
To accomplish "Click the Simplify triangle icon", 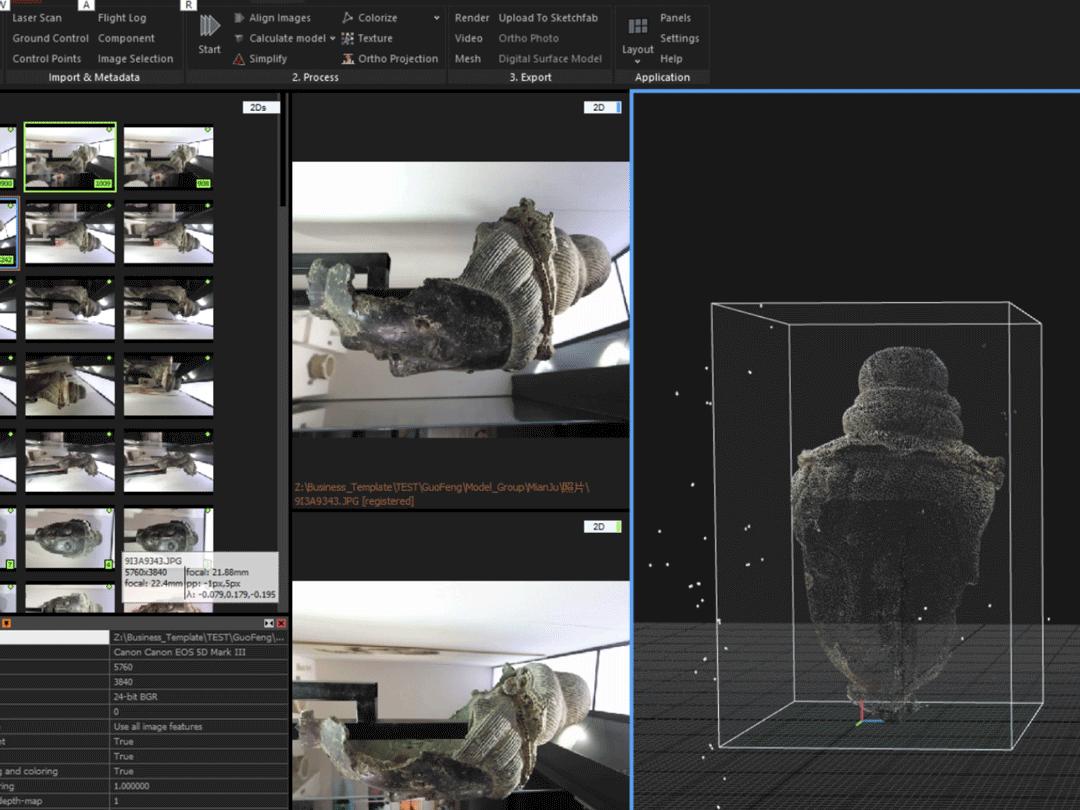I will [239, 59].
